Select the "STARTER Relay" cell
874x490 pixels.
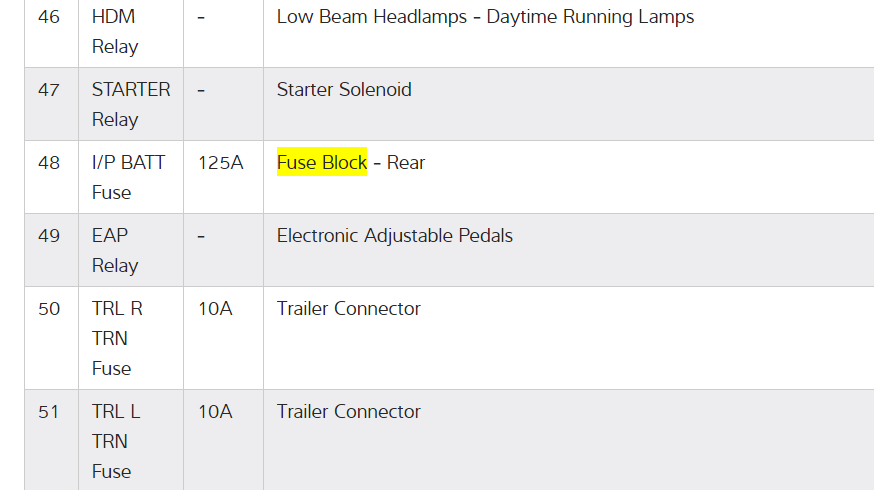click(x=130, y=104)
